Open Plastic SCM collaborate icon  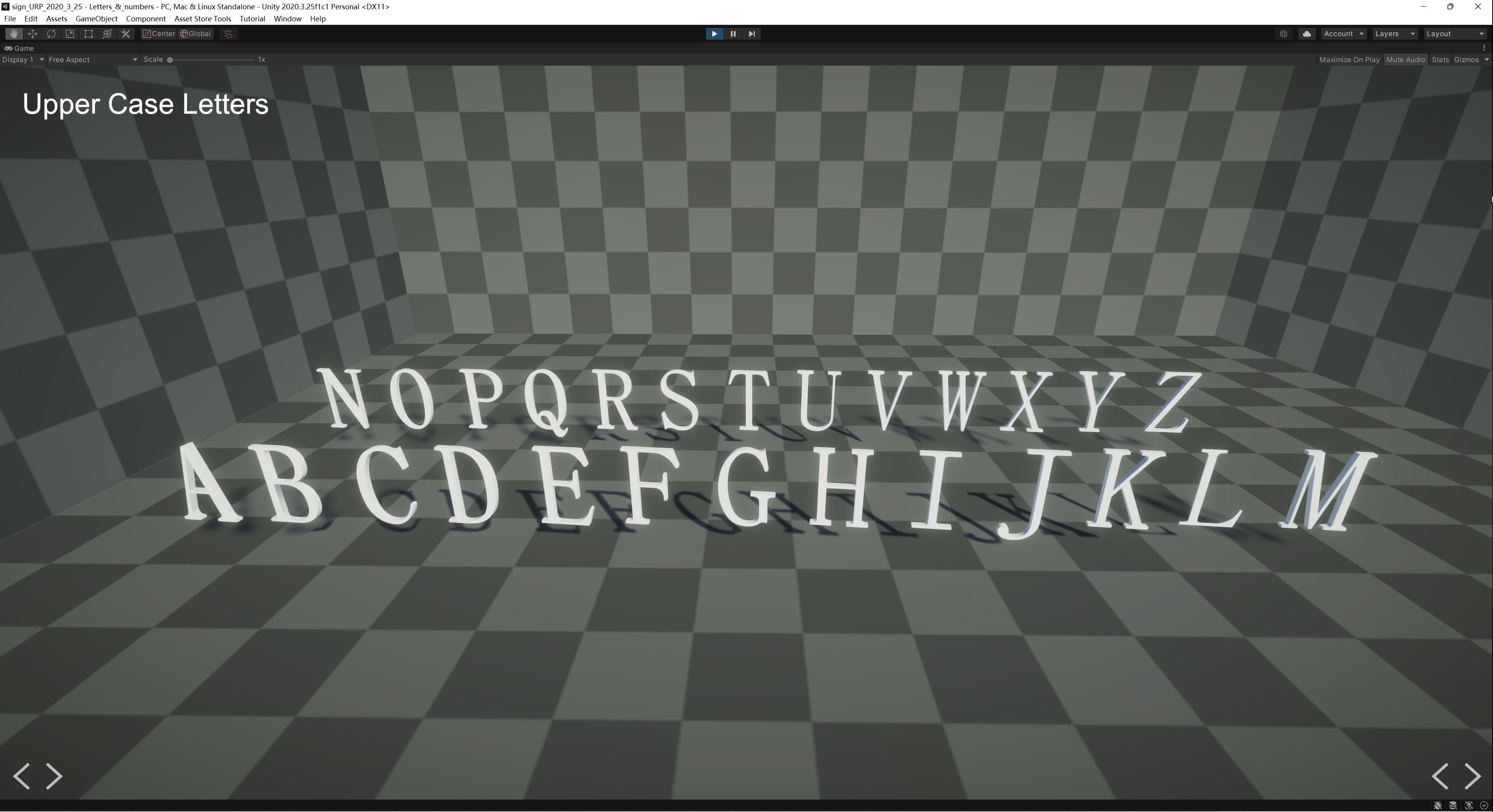coord(1283,34)
